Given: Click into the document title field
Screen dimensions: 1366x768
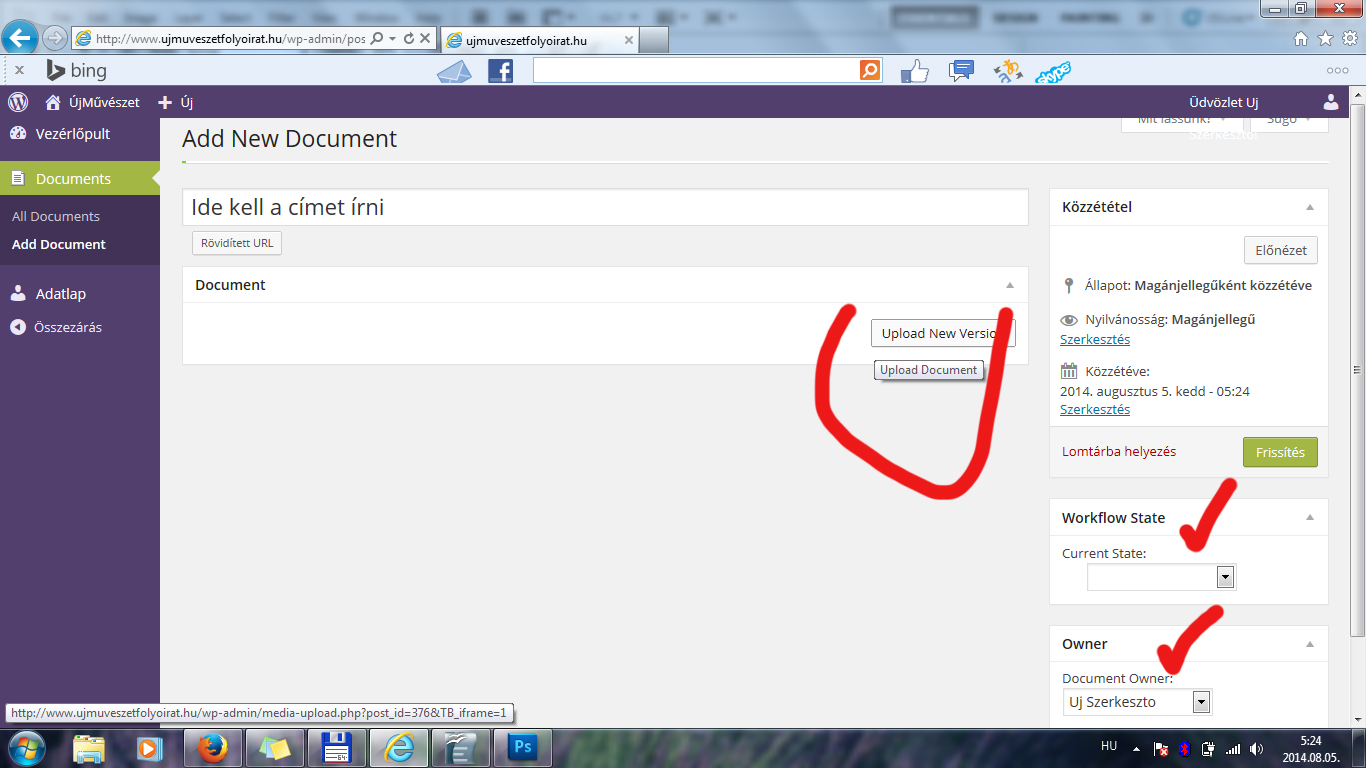Looking at the screenshot, I should point(604,207).
